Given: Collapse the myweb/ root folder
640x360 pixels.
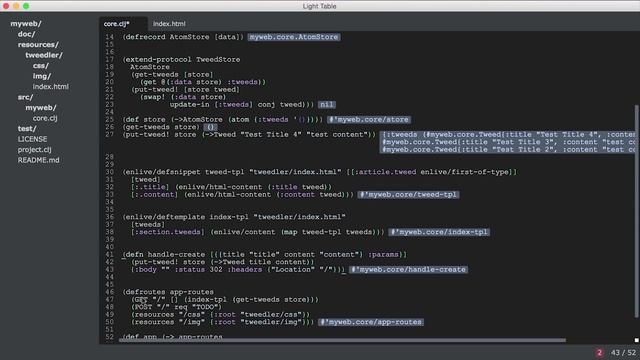Looking at the screenshot, I should tap(26, 24).
